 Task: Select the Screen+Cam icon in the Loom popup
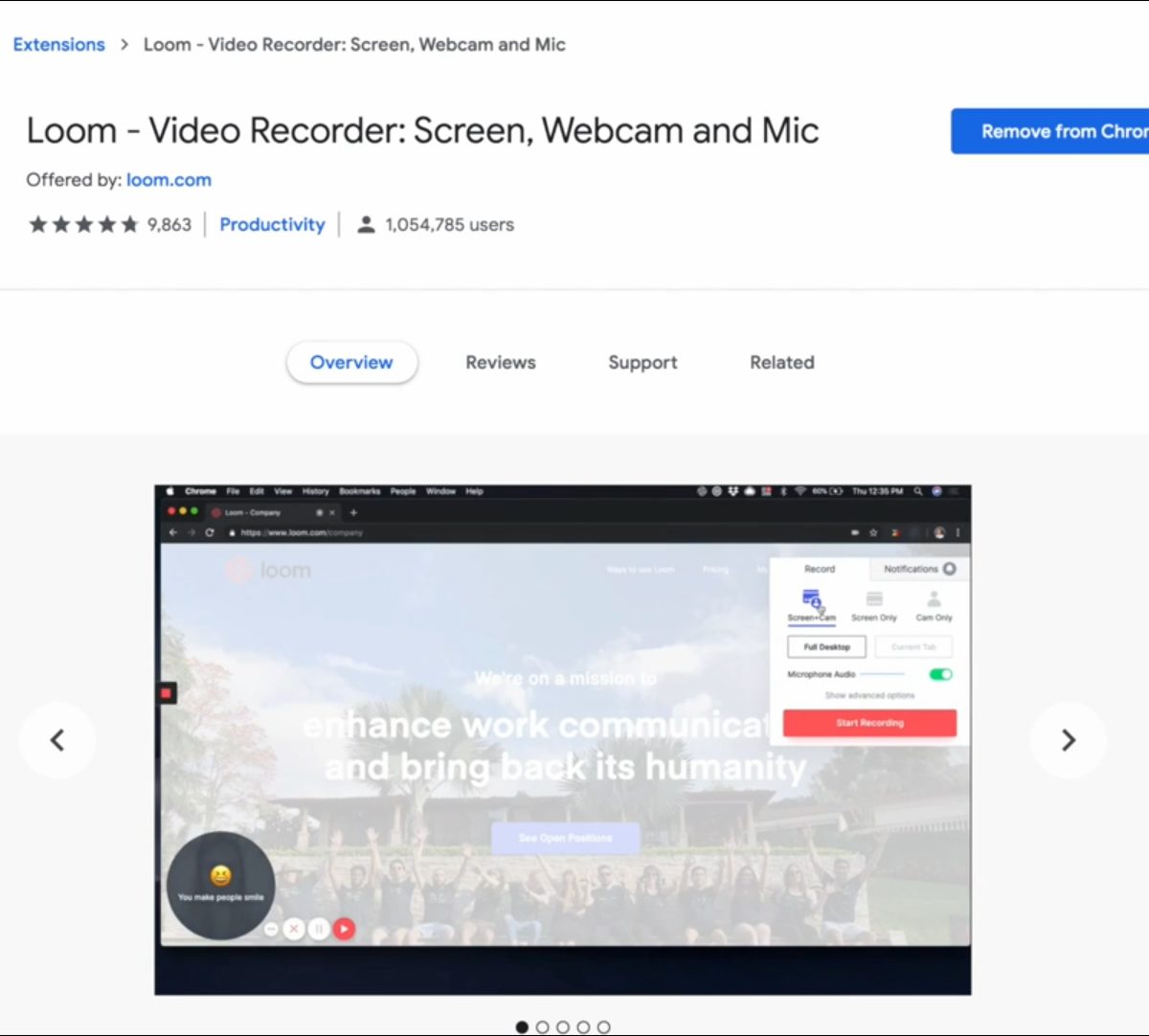pos(811,601)
